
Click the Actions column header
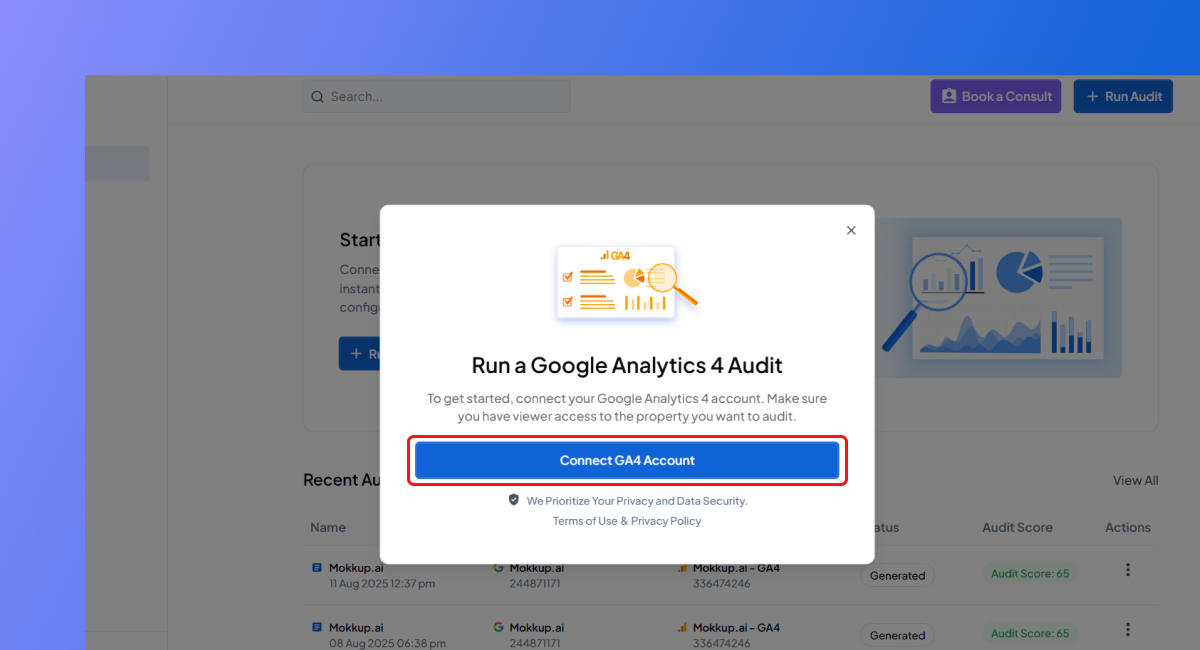click(x=1128, y=527)
